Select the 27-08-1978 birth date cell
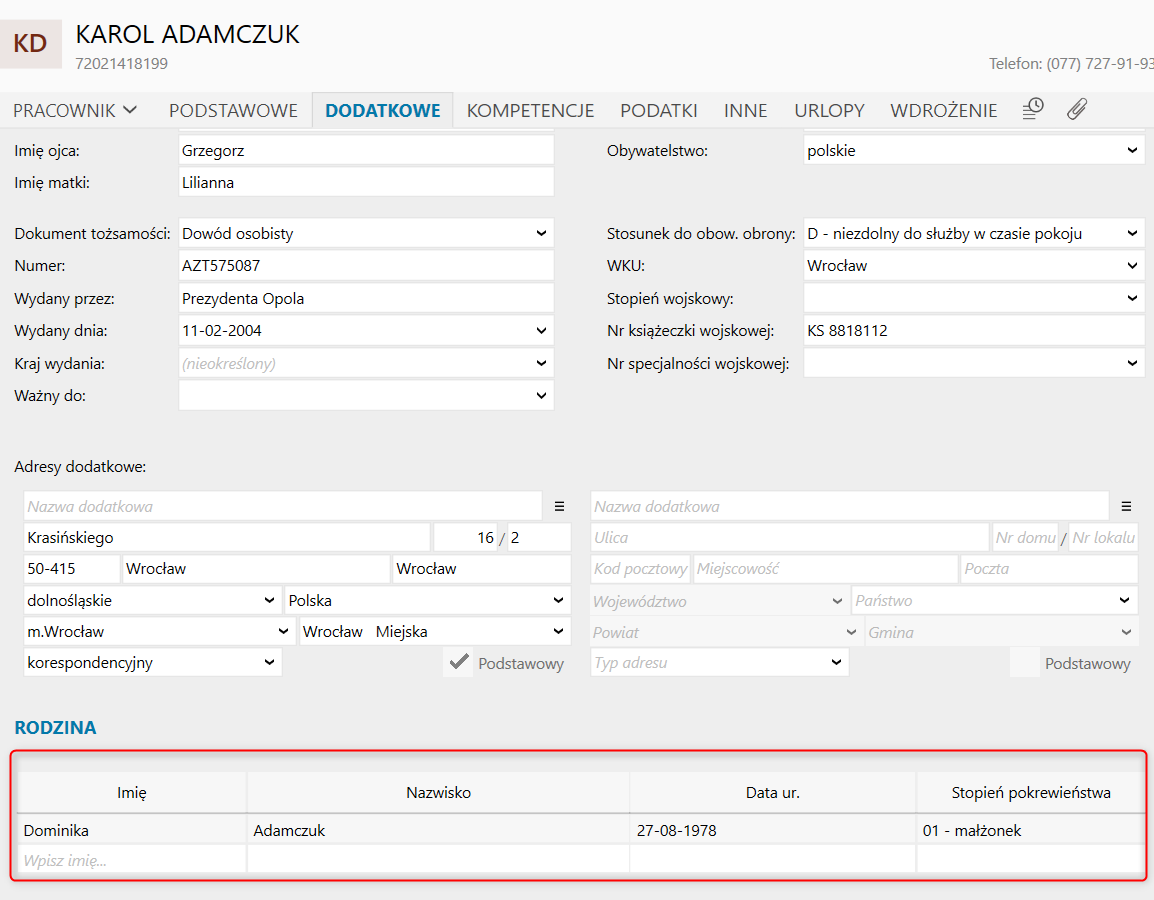Image resolution: width=1154 pixels, height=900 pixels. point(773,830)
